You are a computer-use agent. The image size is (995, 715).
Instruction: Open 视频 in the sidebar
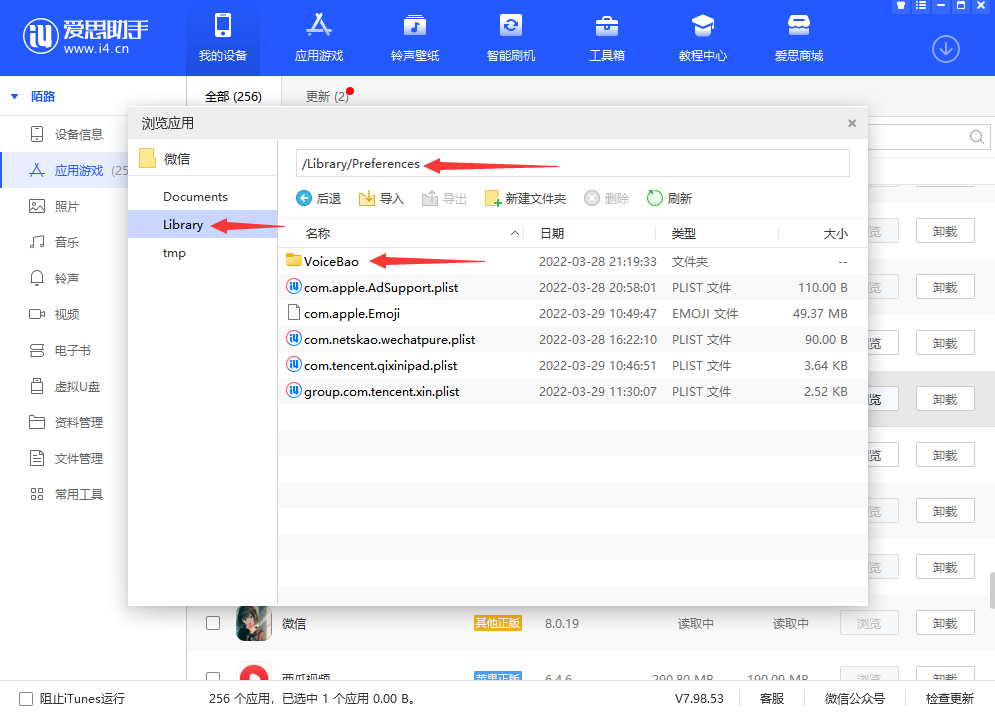tap(54, 314)
